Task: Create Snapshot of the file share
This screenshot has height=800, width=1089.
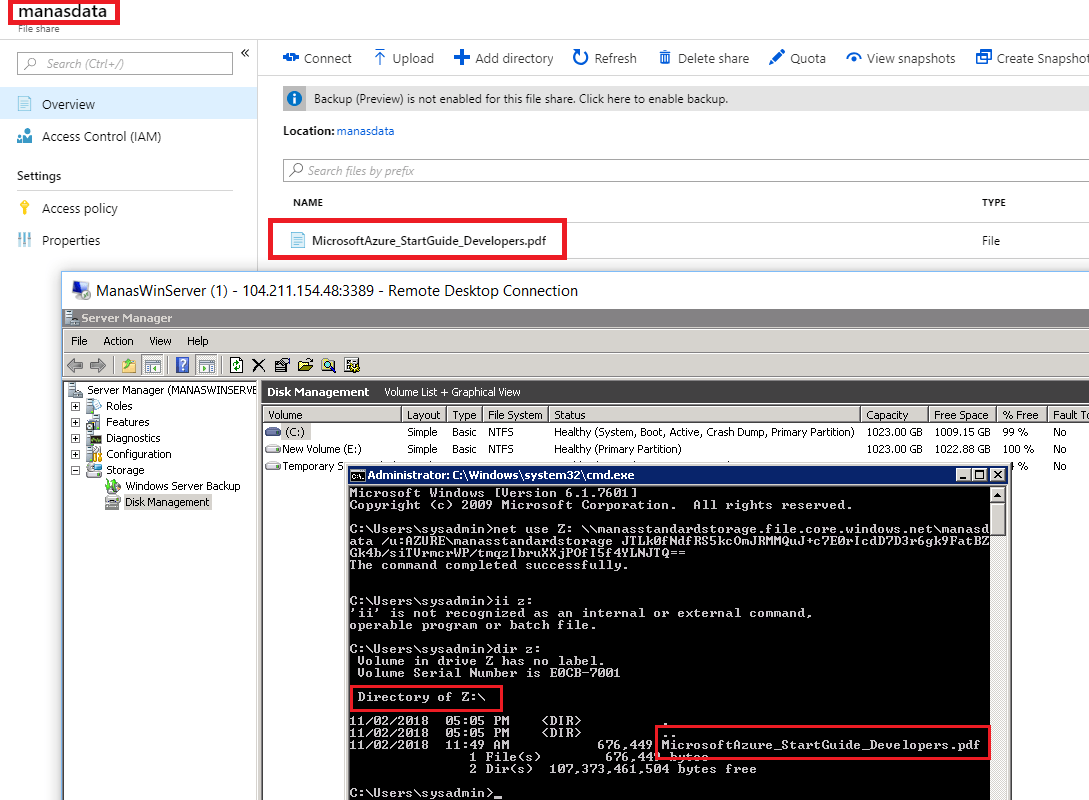Action: pos(1036,58)
